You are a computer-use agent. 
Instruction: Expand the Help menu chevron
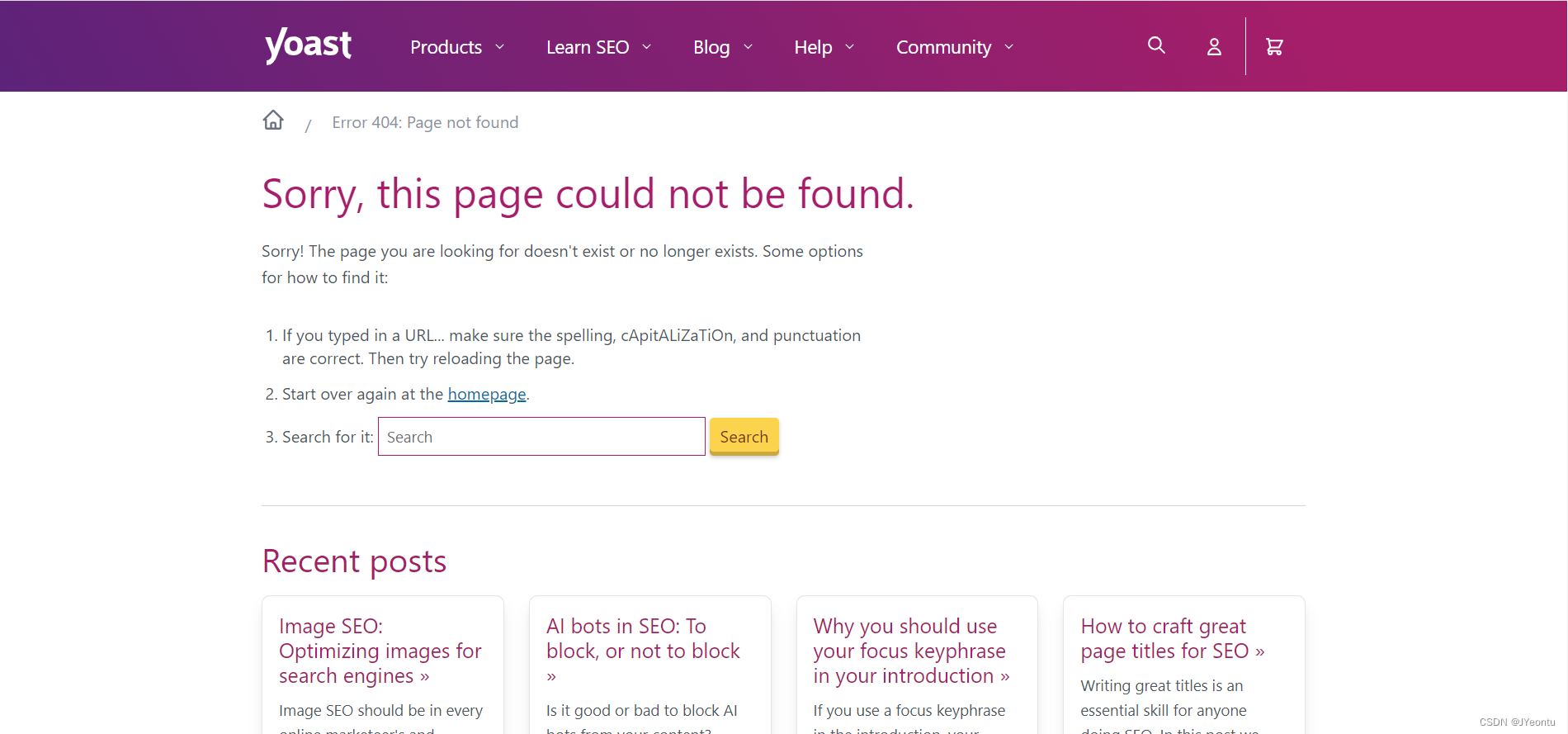pyautogui.click(x=850, y=47)
